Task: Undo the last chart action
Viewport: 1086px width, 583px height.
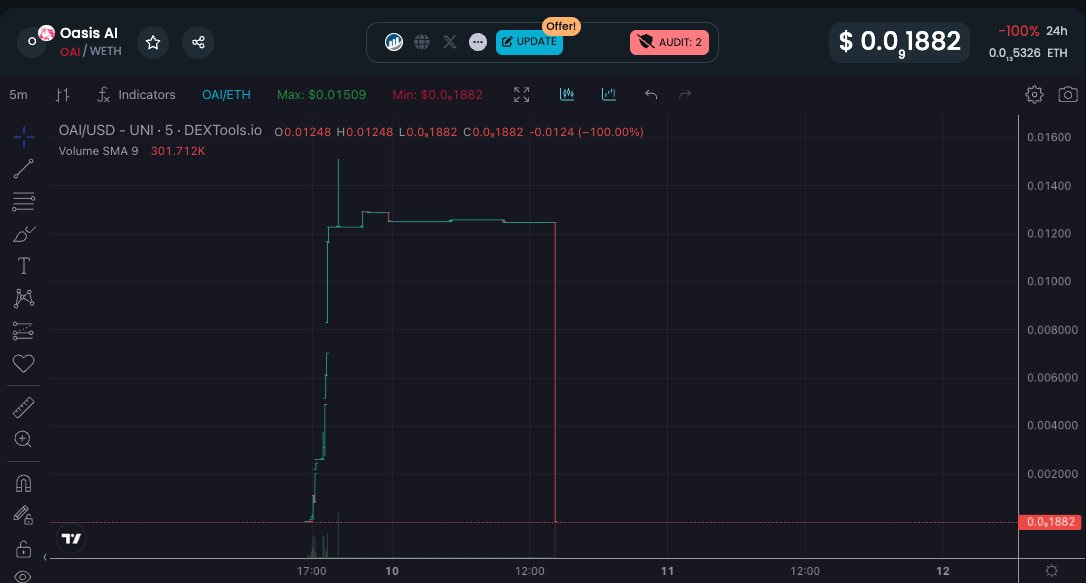Action: point(651,95)
